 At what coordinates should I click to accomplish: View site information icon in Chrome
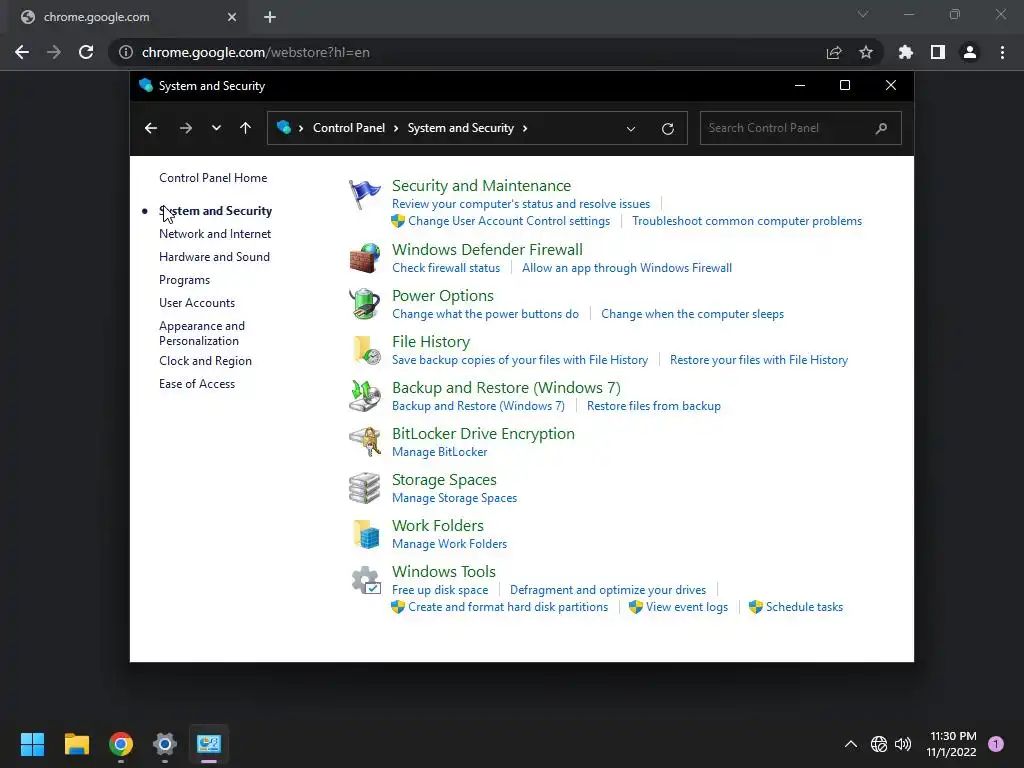tap(126, 52)
